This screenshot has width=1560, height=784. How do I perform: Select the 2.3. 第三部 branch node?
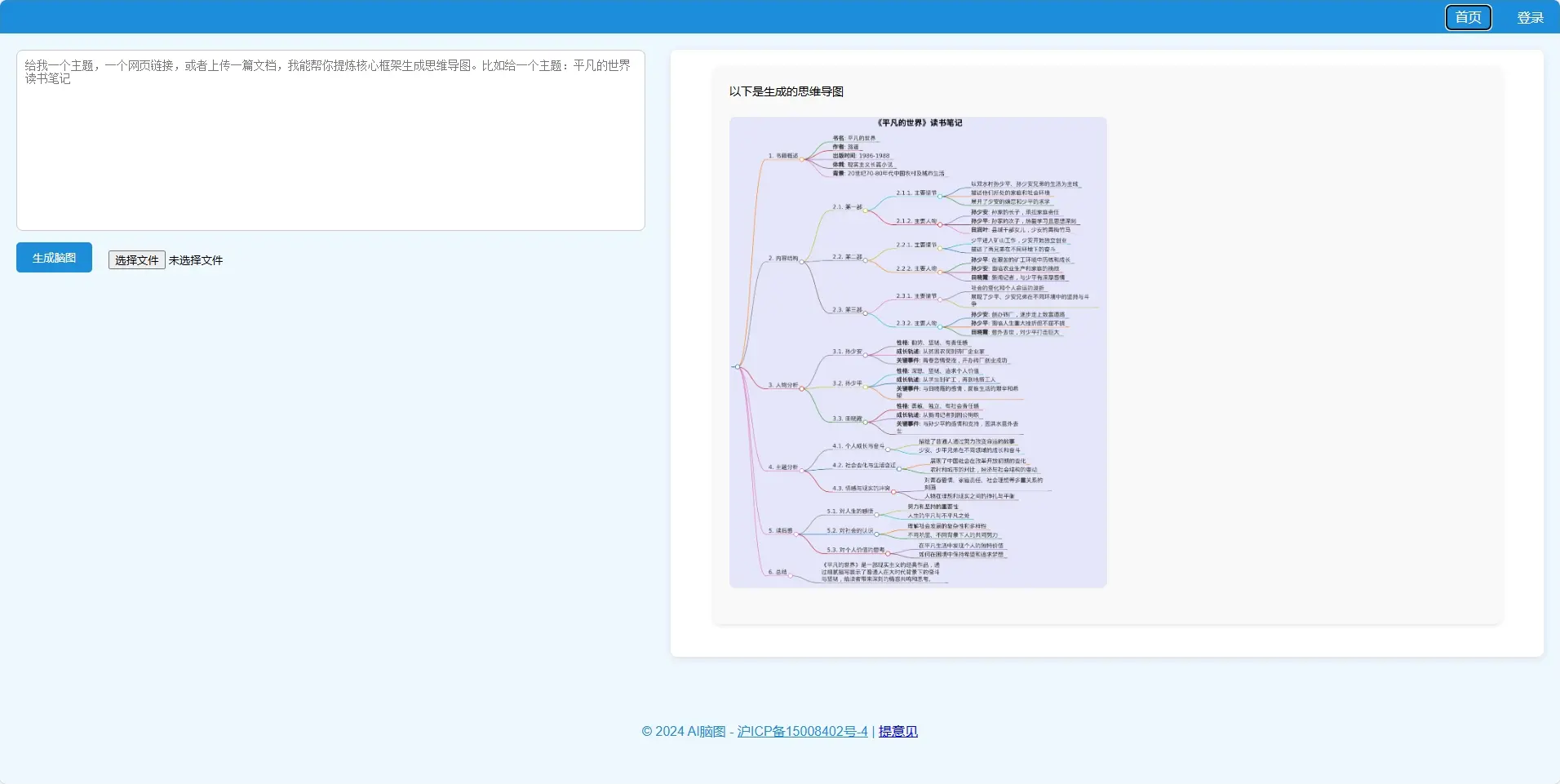tap(847, 310)
